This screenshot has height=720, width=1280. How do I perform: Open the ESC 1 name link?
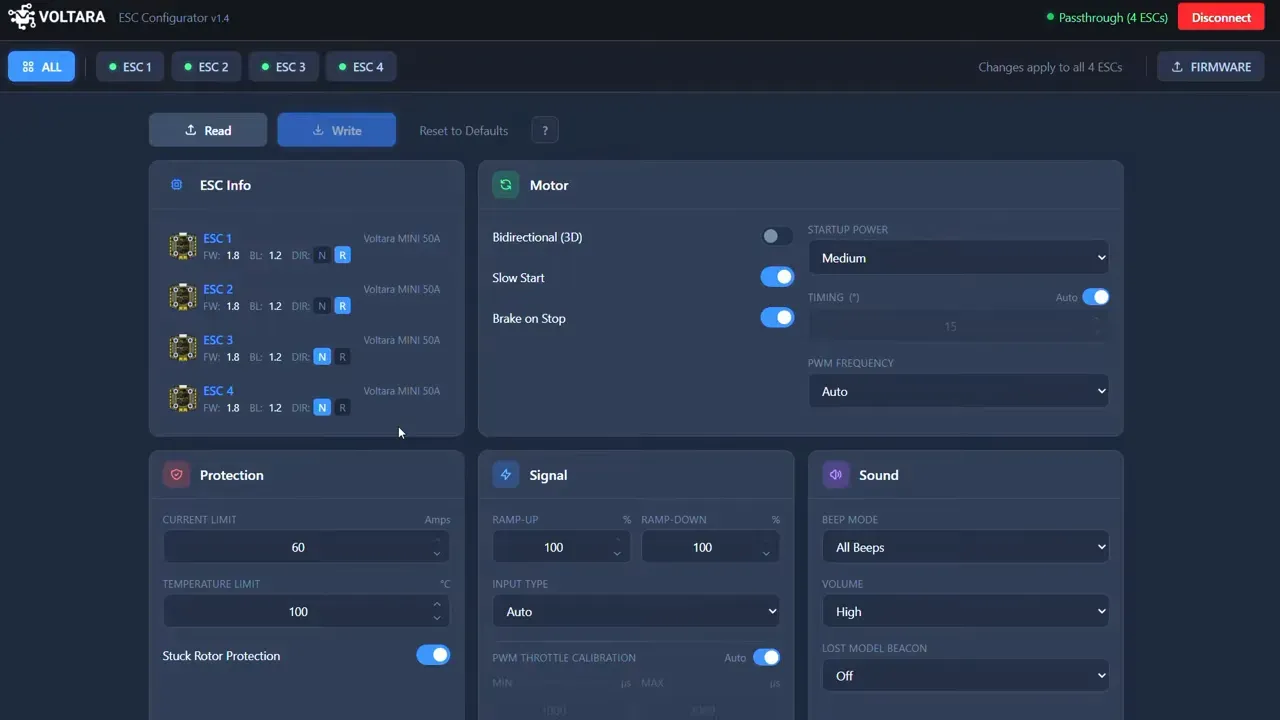(x=217, y=238)
